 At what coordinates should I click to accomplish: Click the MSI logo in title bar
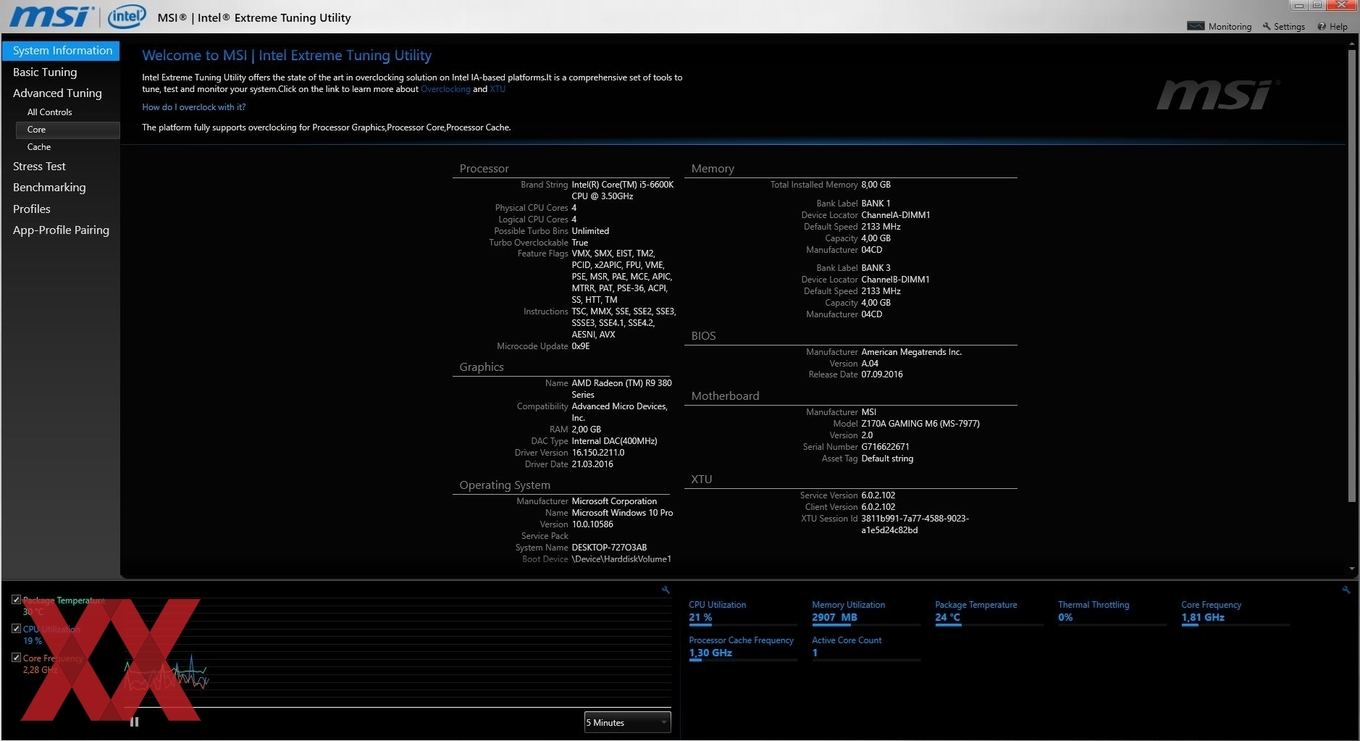point(52,17)
